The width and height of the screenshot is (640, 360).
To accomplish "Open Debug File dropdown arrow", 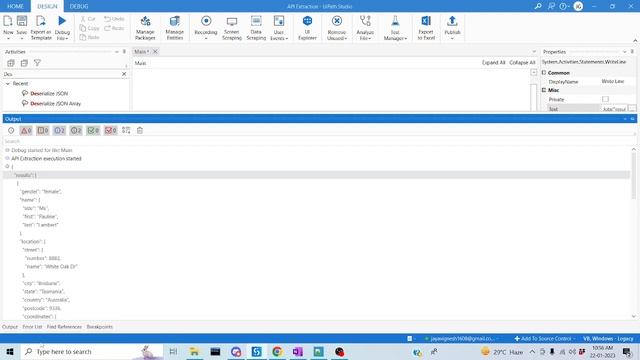I will pos(66,38).
